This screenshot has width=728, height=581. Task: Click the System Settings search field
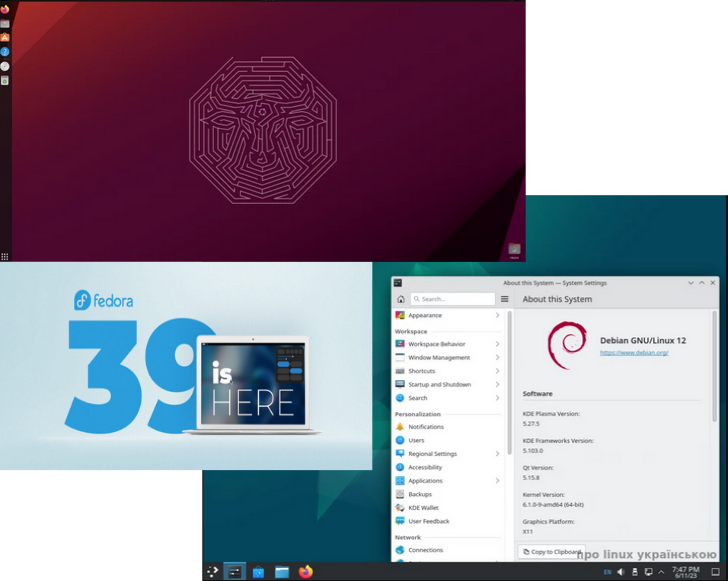point(453,299)
